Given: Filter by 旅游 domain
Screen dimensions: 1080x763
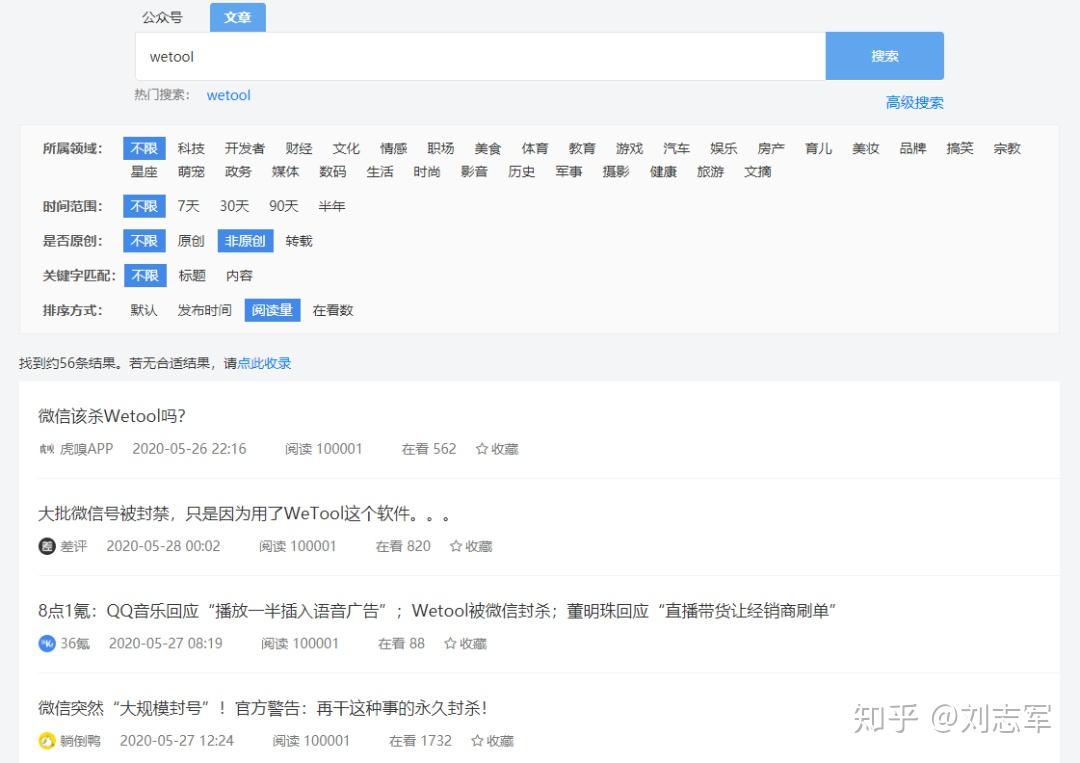Looking at the screenshot, I should click(709, 171).
